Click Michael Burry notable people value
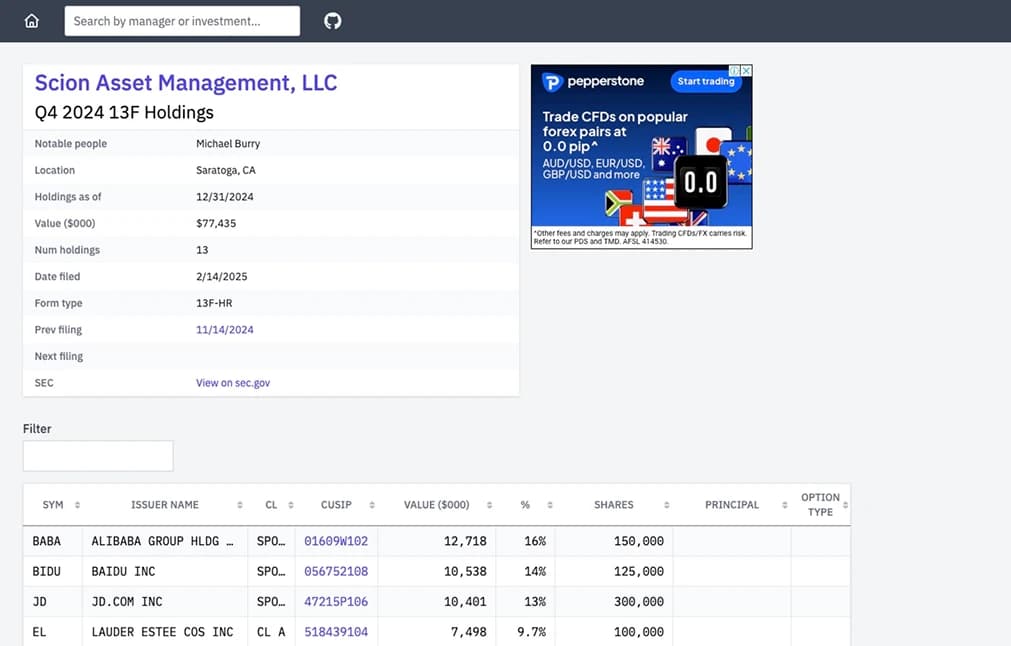Viewport: 1011px width, 646px height. tap(228, 144)
